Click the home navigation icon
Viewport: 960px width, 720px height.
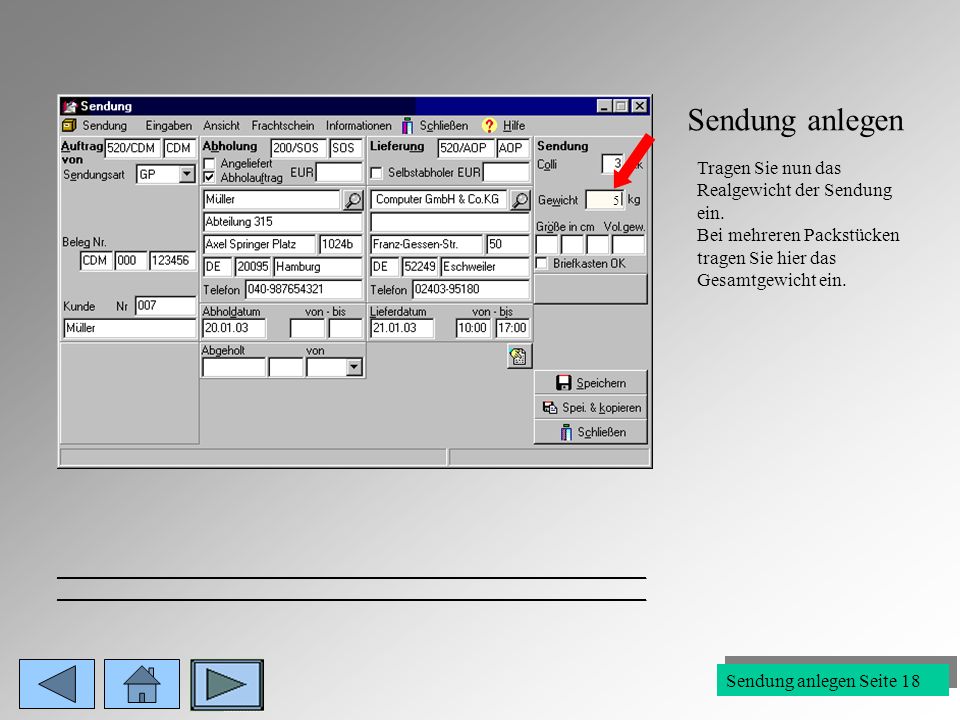click(142, 684)
